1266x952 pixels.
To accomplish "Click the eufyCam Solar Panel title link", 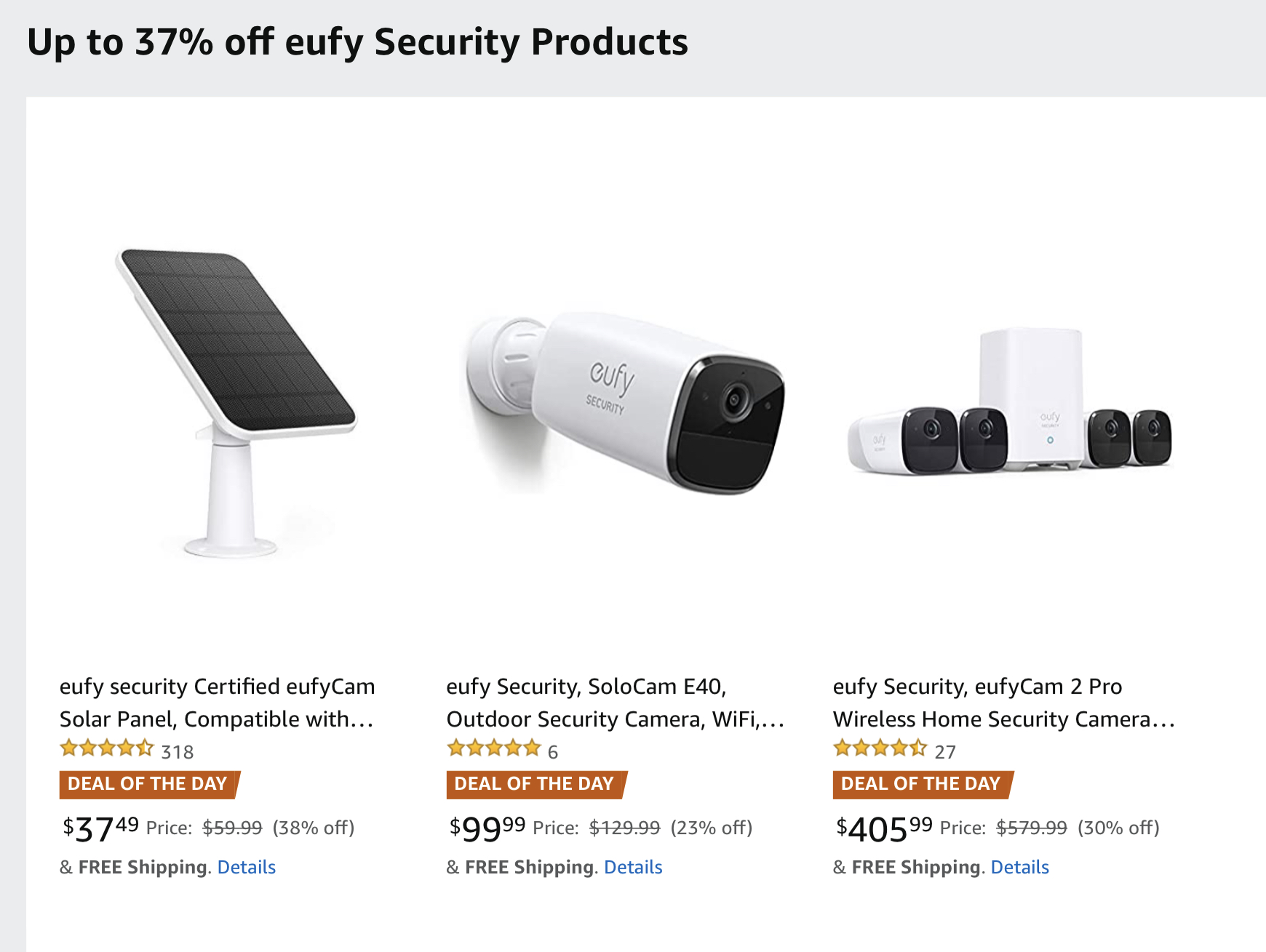I will coord(217,703).
